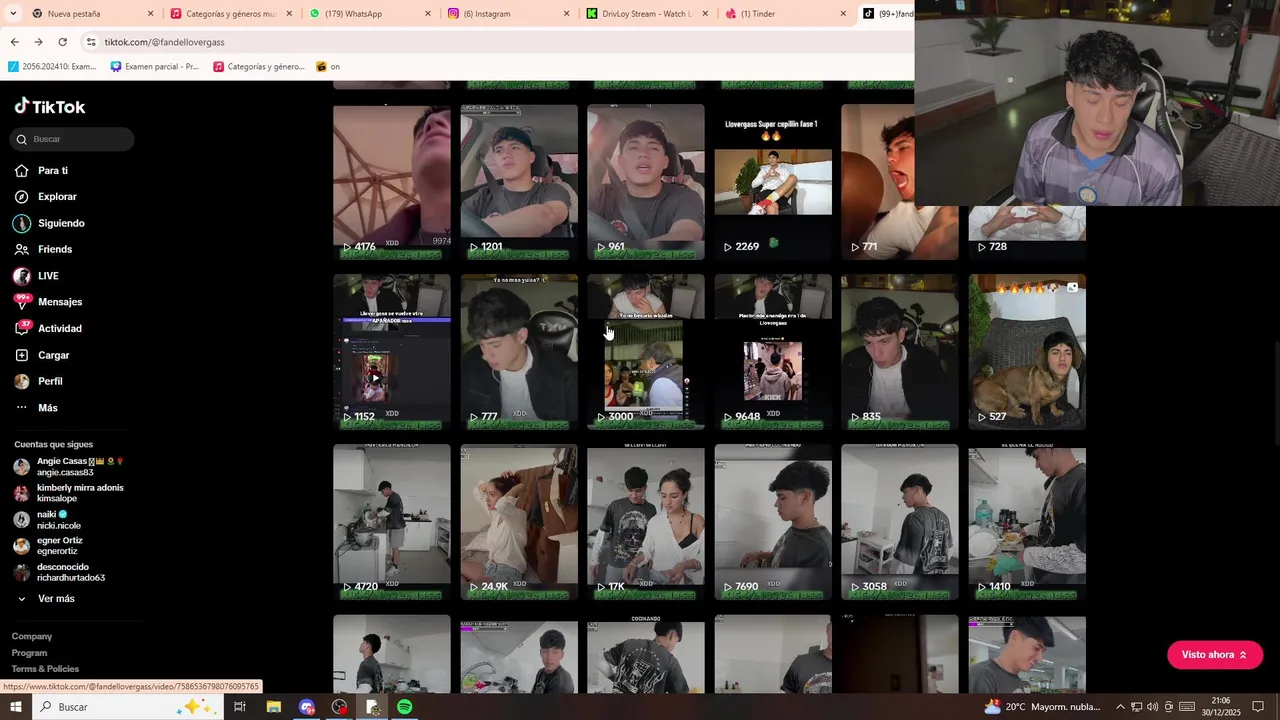Open the video with 835 views
Image resolution: width=1280 pixels, height=720 pixels.
pos(900,352)
